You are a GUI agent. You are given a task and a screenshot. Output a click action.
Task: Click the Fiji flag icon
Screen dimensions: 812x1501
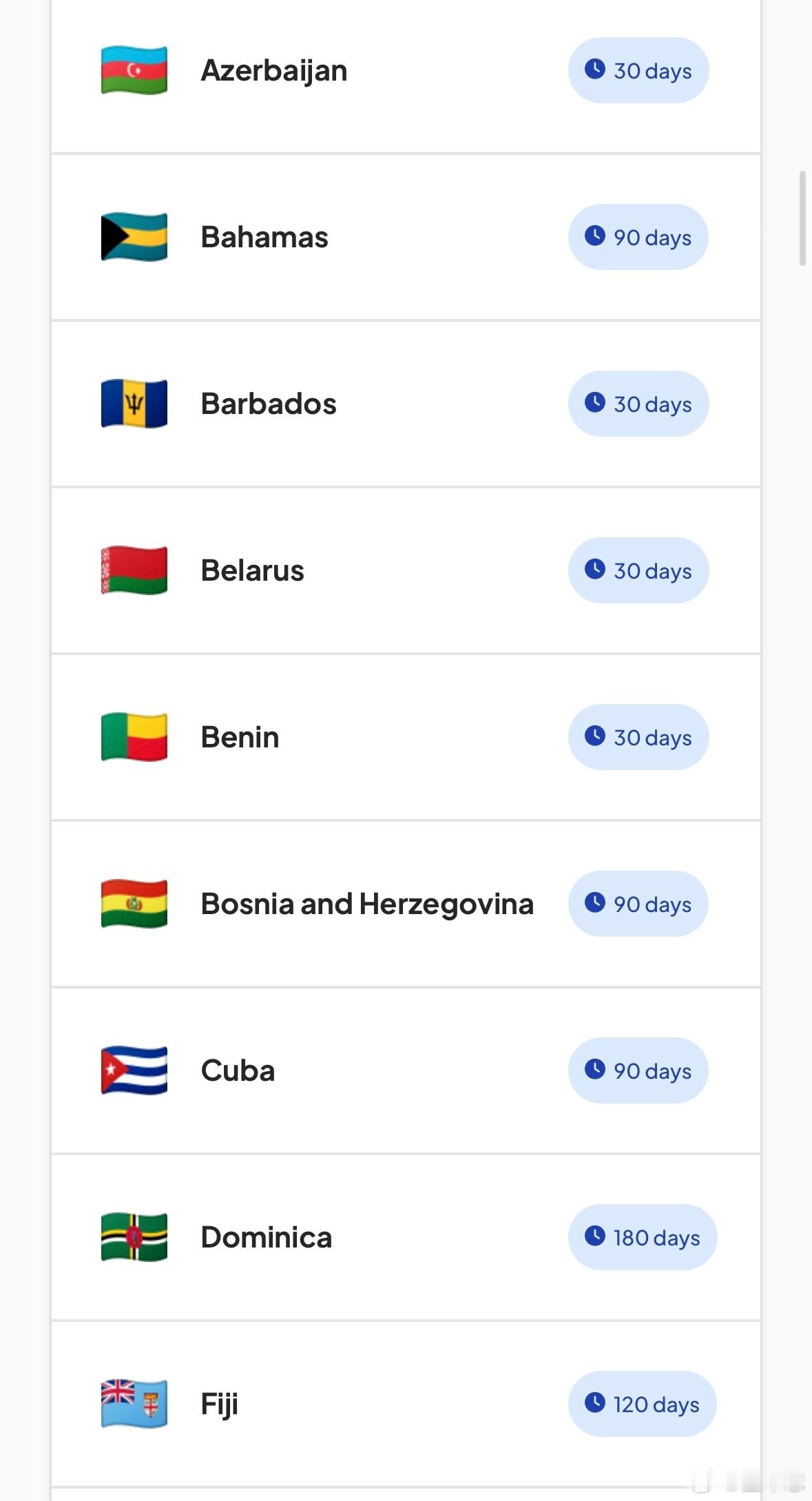tap(134, 1404)
